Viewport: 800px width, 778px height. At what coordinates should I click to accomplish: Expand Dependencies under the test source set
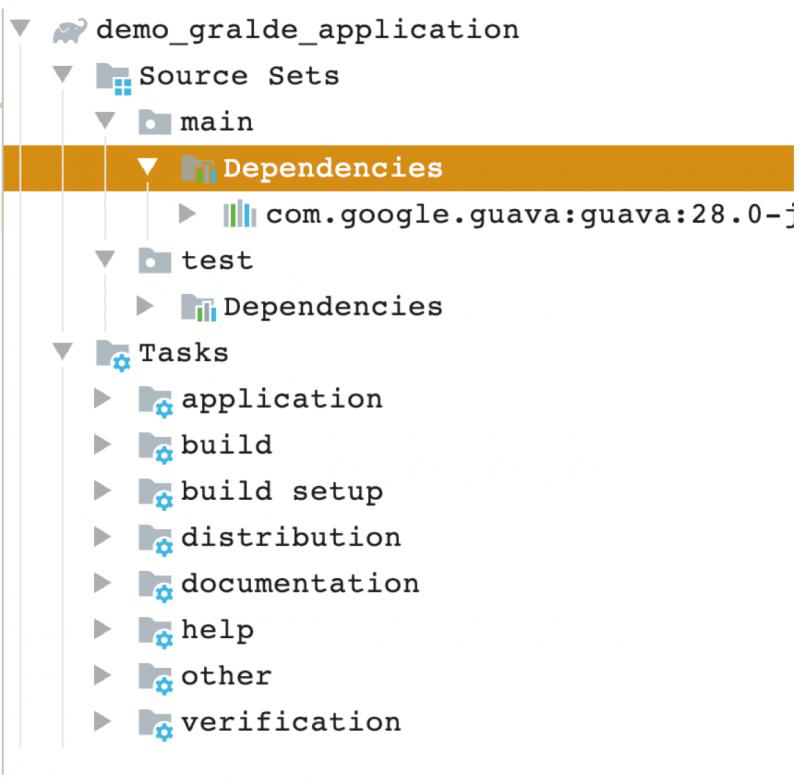click(145, 307)
